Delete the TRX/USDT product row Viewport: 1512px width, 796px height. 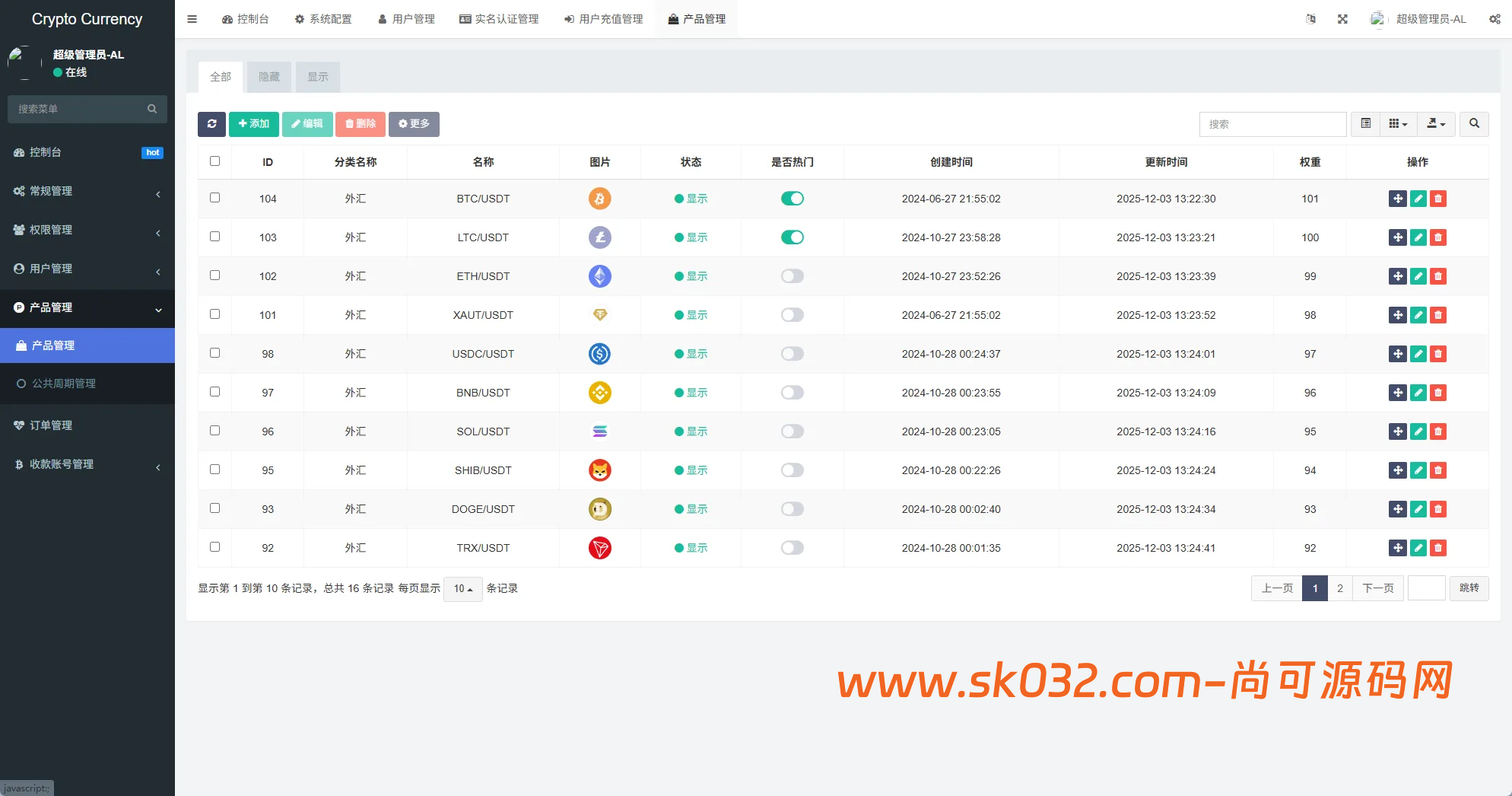coord(1437,548)
